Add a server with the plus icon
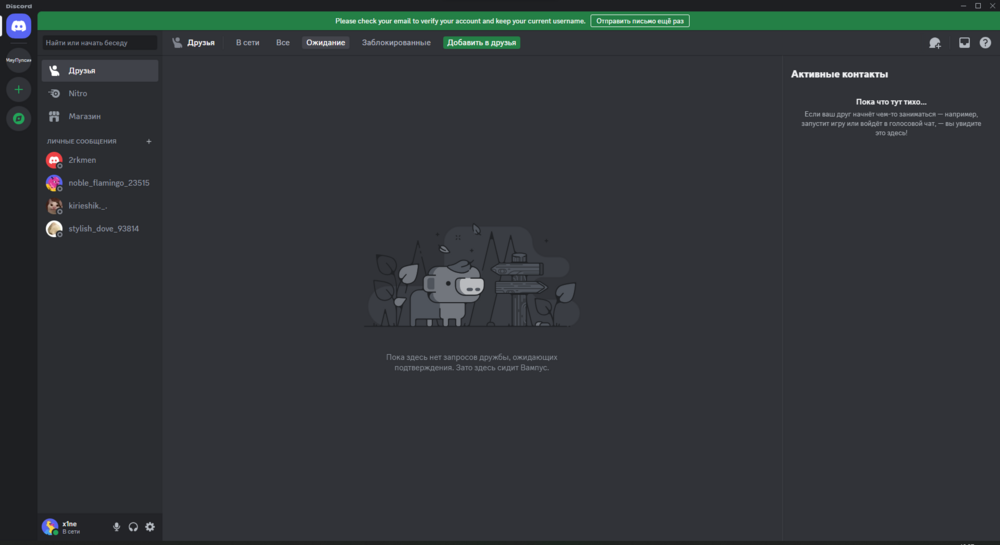 click(18, 90)
